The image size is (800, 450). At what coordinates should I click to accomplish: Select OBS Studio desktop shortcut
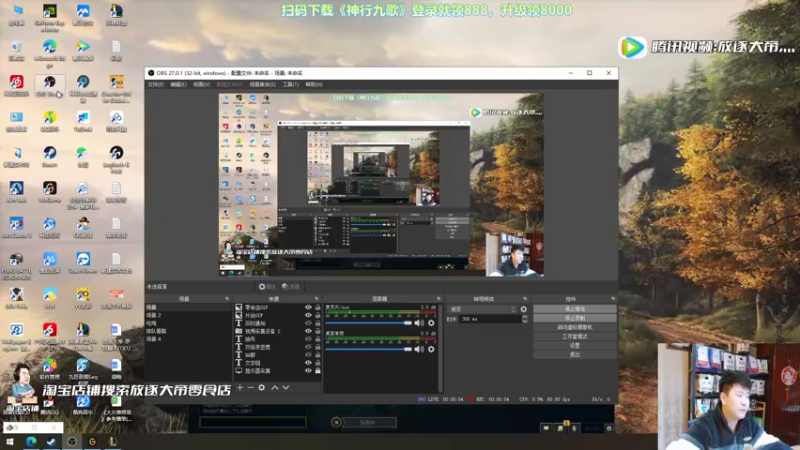coord(49,86)
